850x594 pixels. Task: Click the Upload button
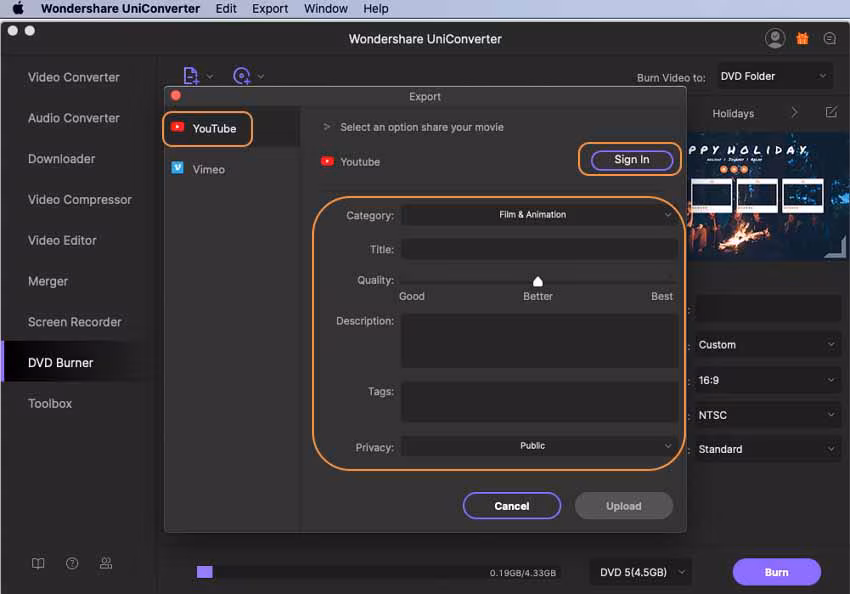623,506
